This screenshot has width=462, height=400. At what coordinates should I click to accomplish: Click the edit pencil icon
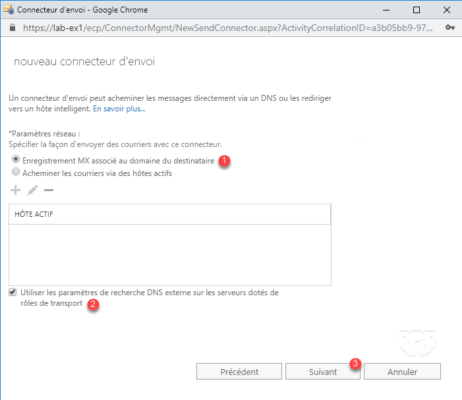(32, 190)
